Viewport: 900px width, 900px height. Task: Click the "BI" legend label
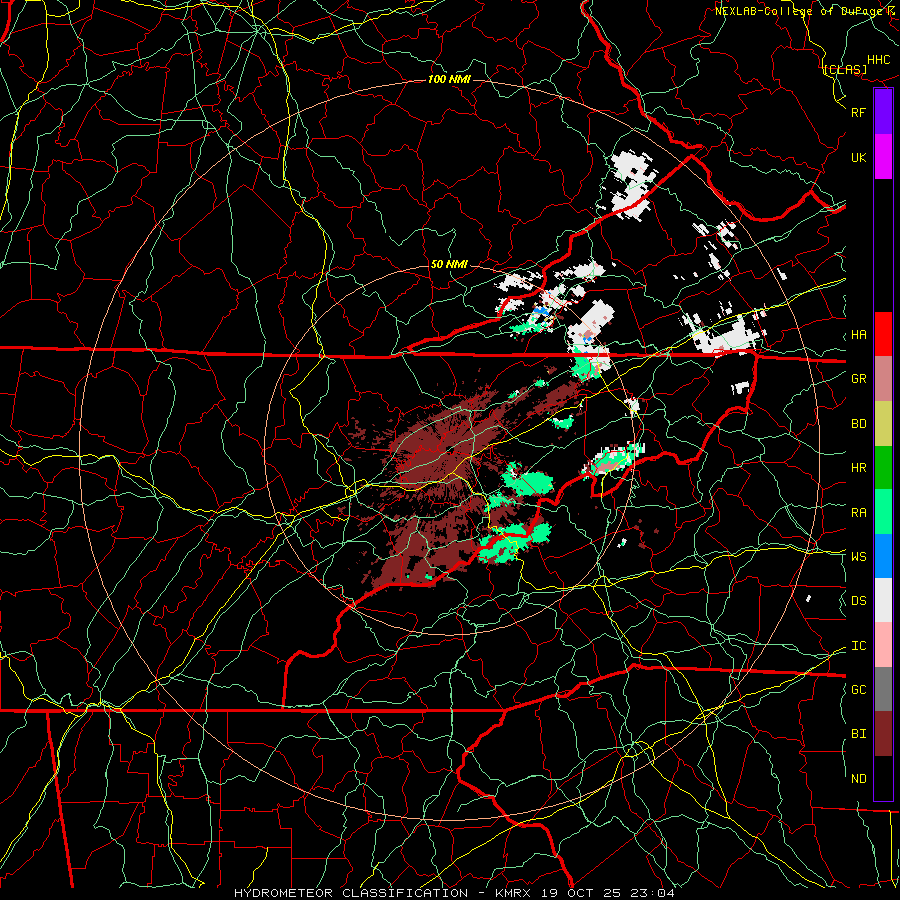click(x=858, y=734)
